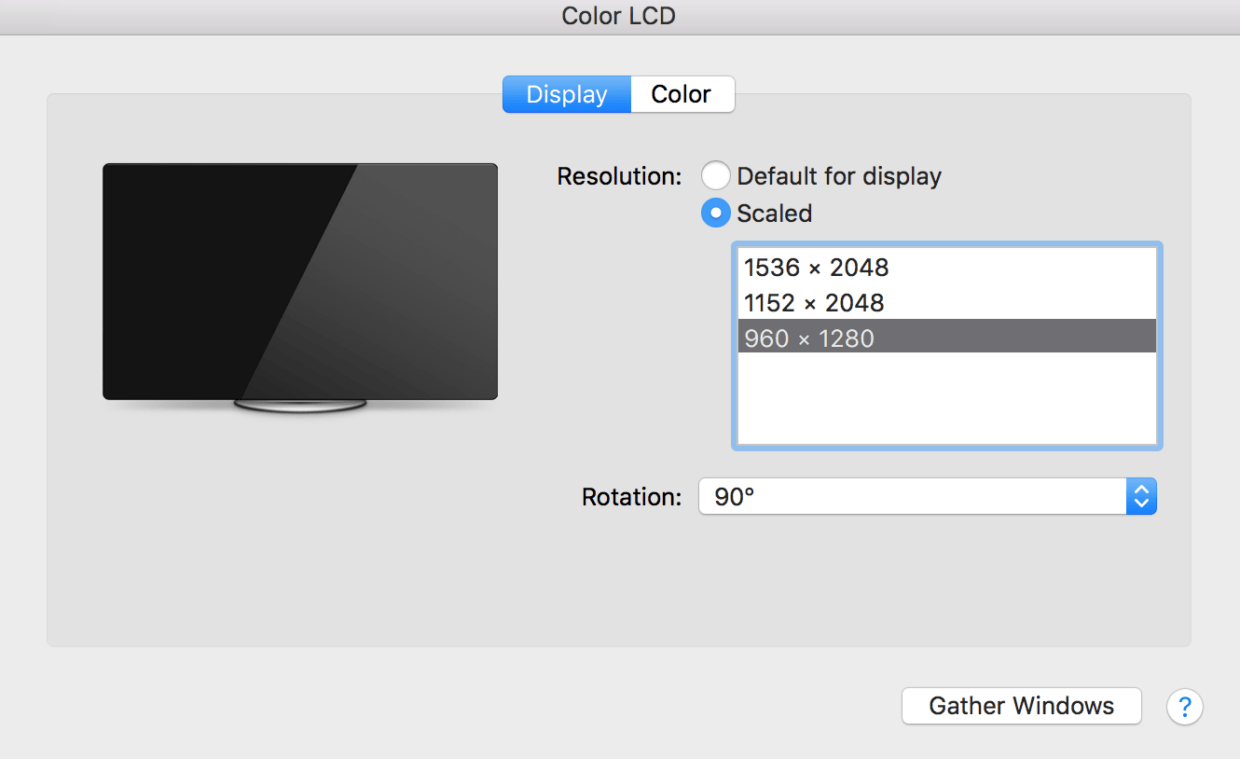Screen dimensions: 1240x759
Task: Click the "Default for display" label text
Action: tap(839, 177)
